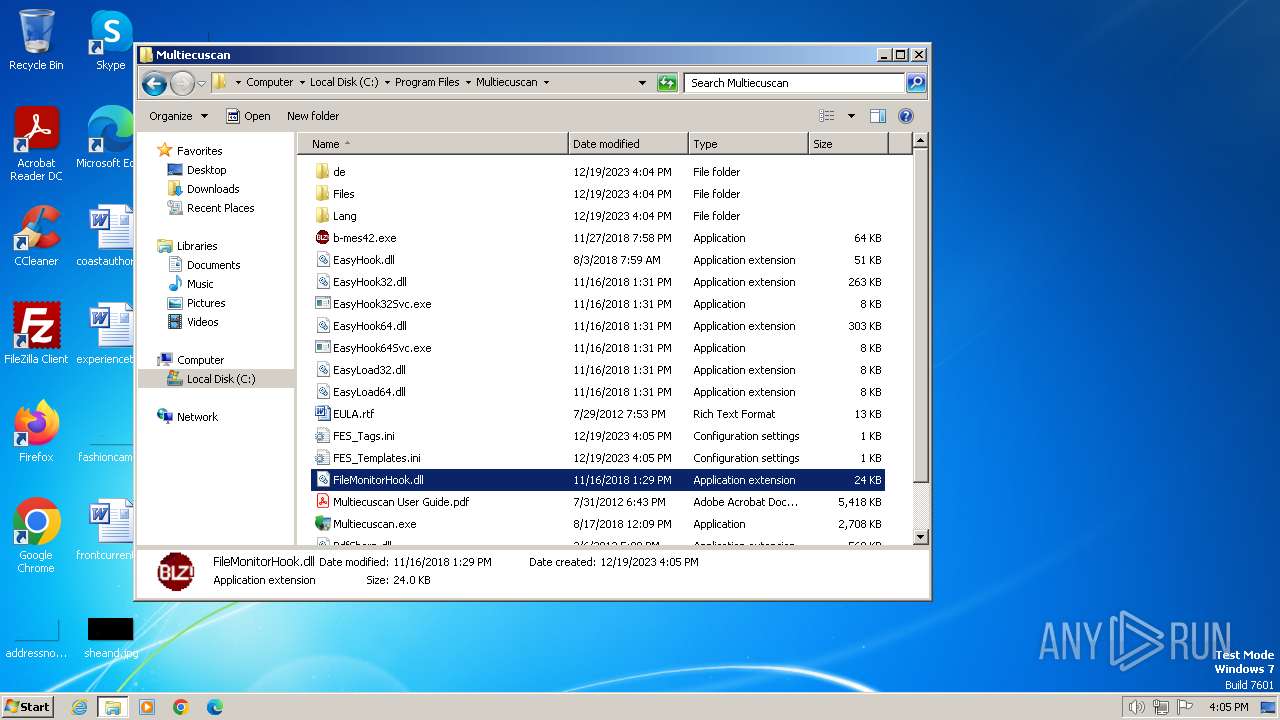Change view using the views icon

pos(827,116)
